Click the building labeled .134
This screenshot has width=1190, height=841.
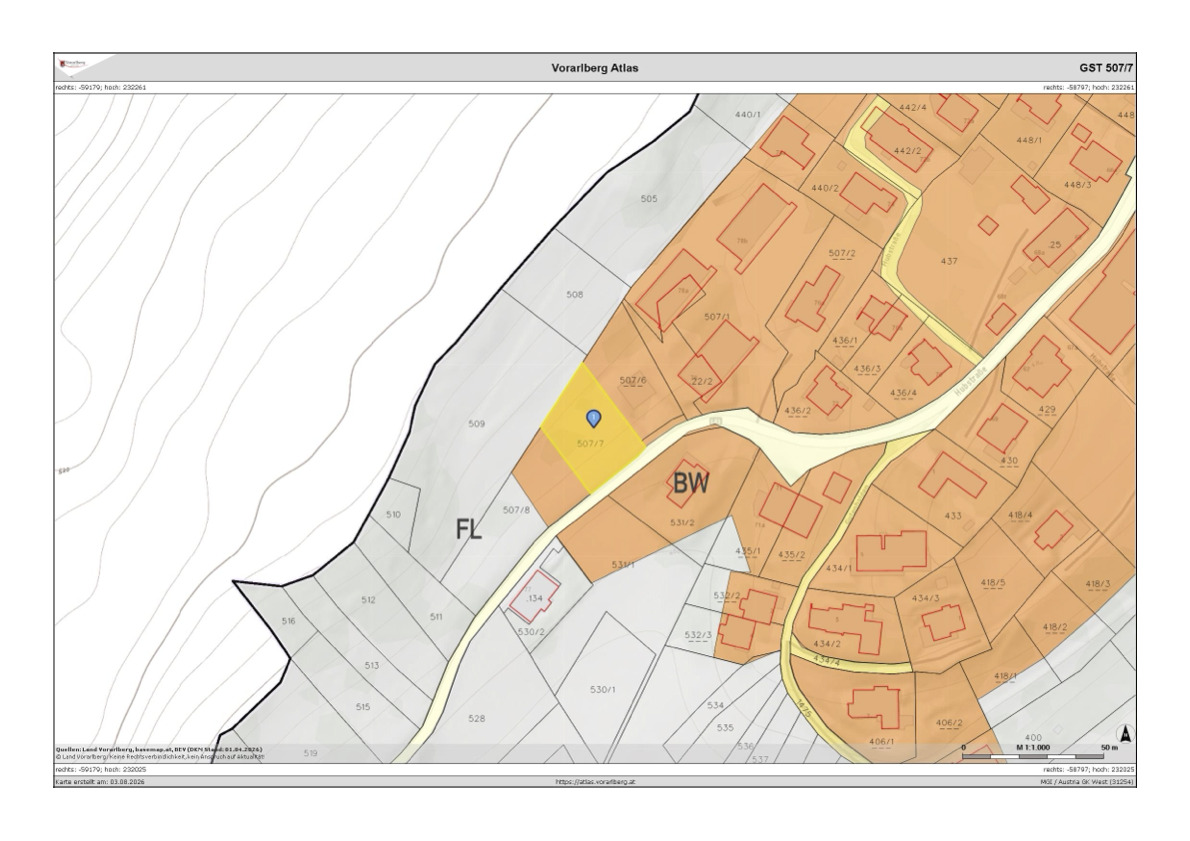[x=534, y=597]
